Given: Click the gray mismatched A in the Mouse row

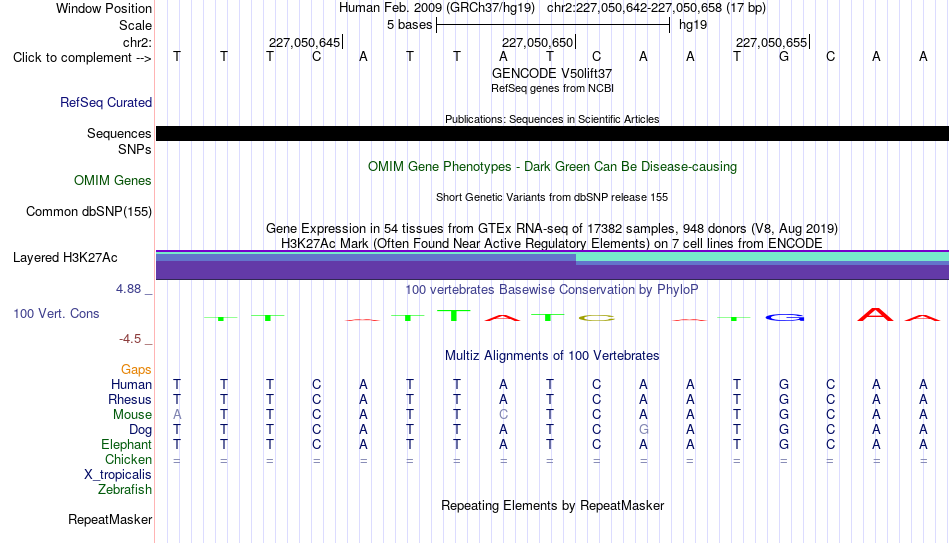Looking at the screenshot, I should tap(177, 415).
